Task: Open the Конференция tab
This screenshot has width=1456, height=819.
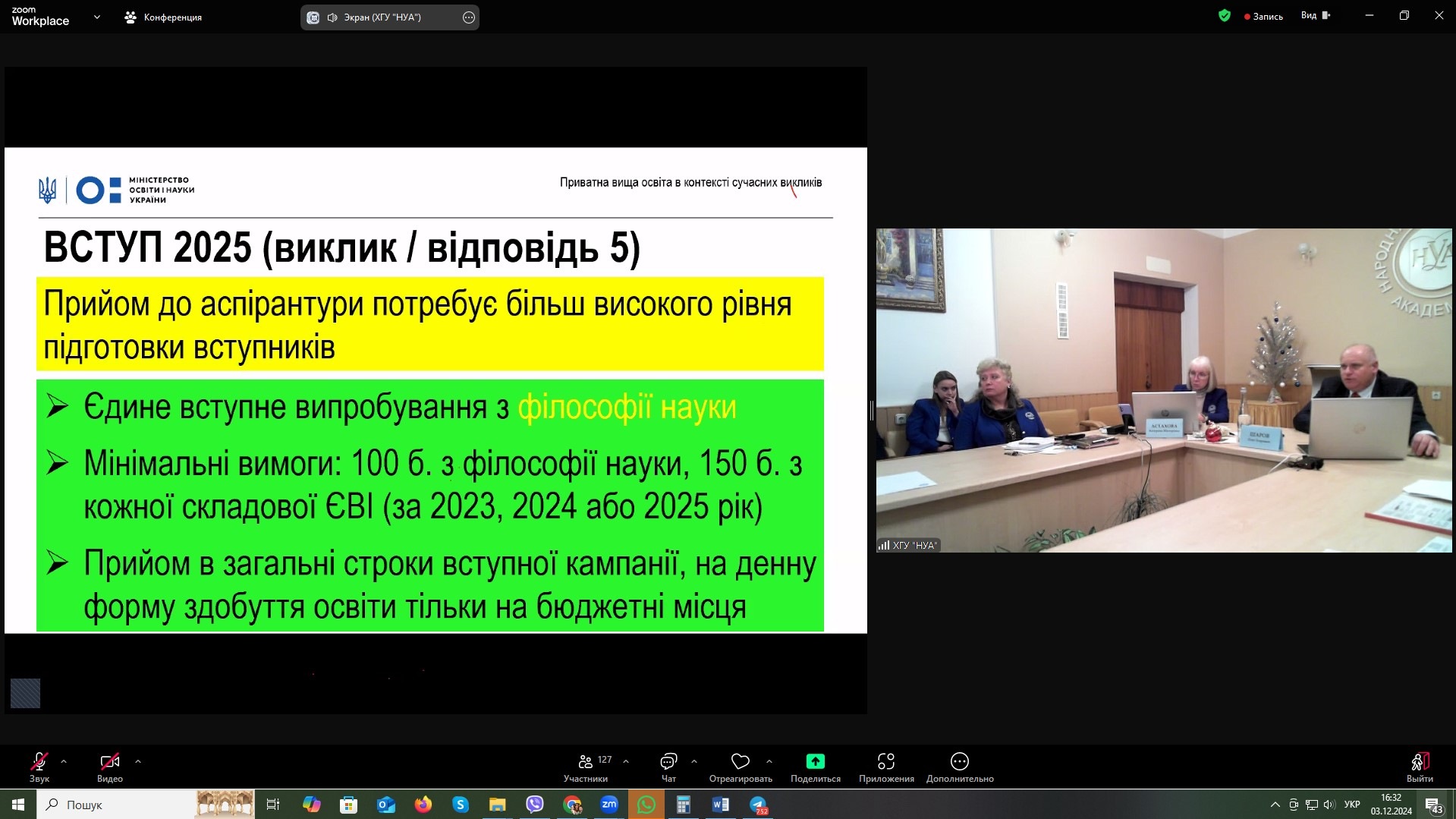Action: click(163, 17)
